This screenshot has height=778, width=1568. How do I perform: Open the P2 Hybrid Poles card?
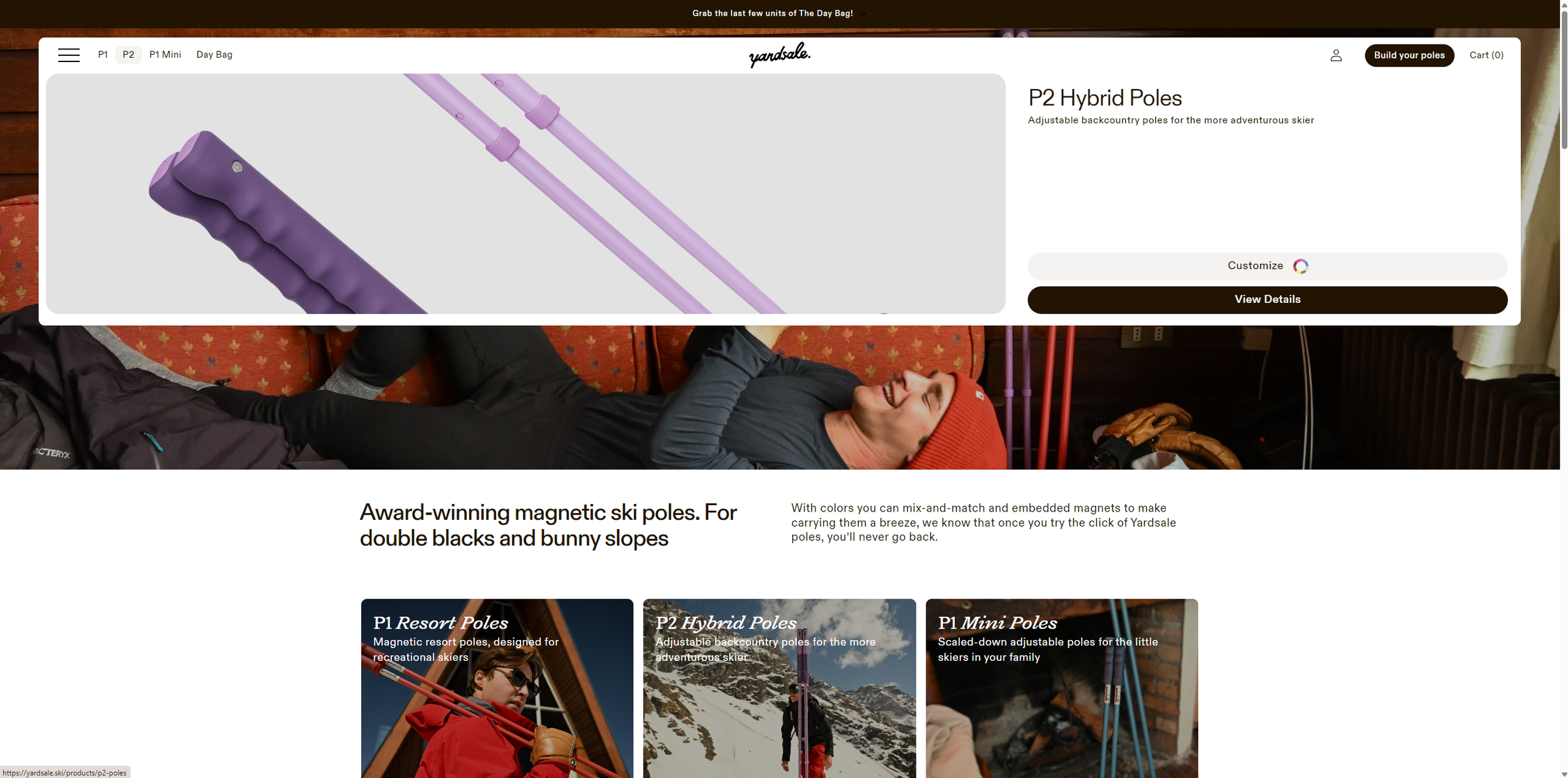(779, 688)
